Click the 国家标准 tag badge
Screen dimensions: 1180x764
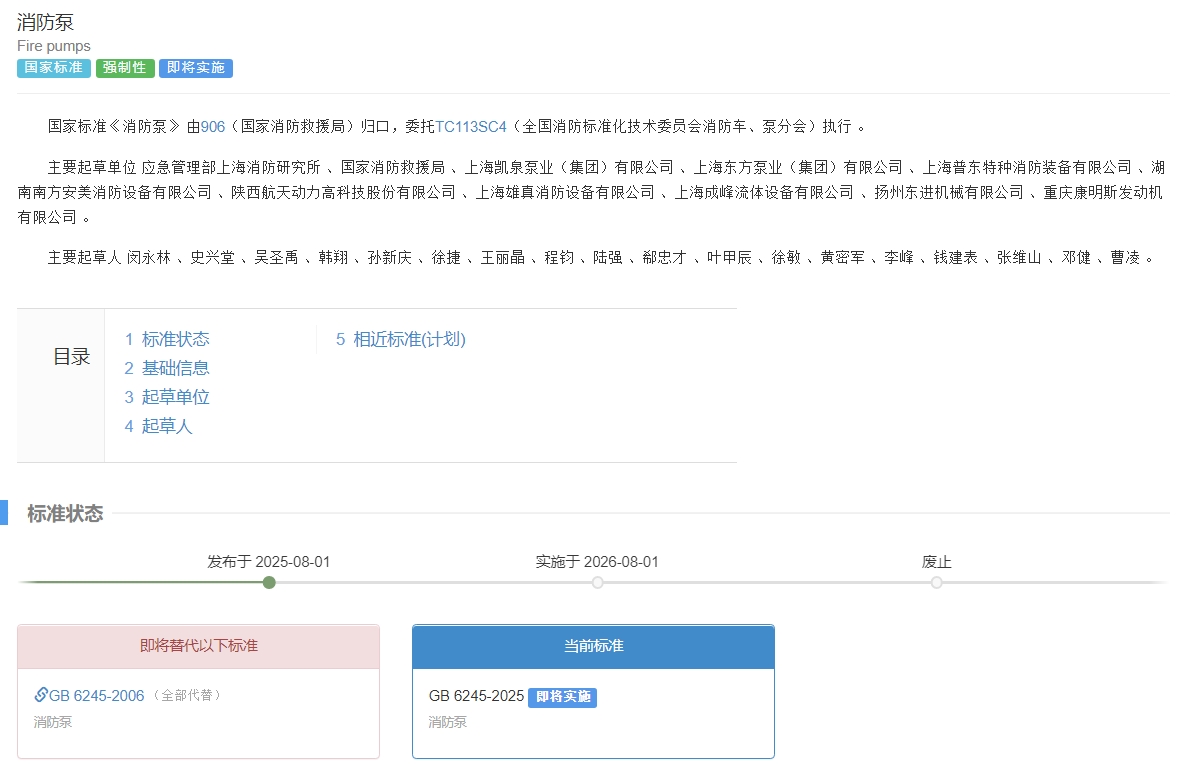[53, 68]
